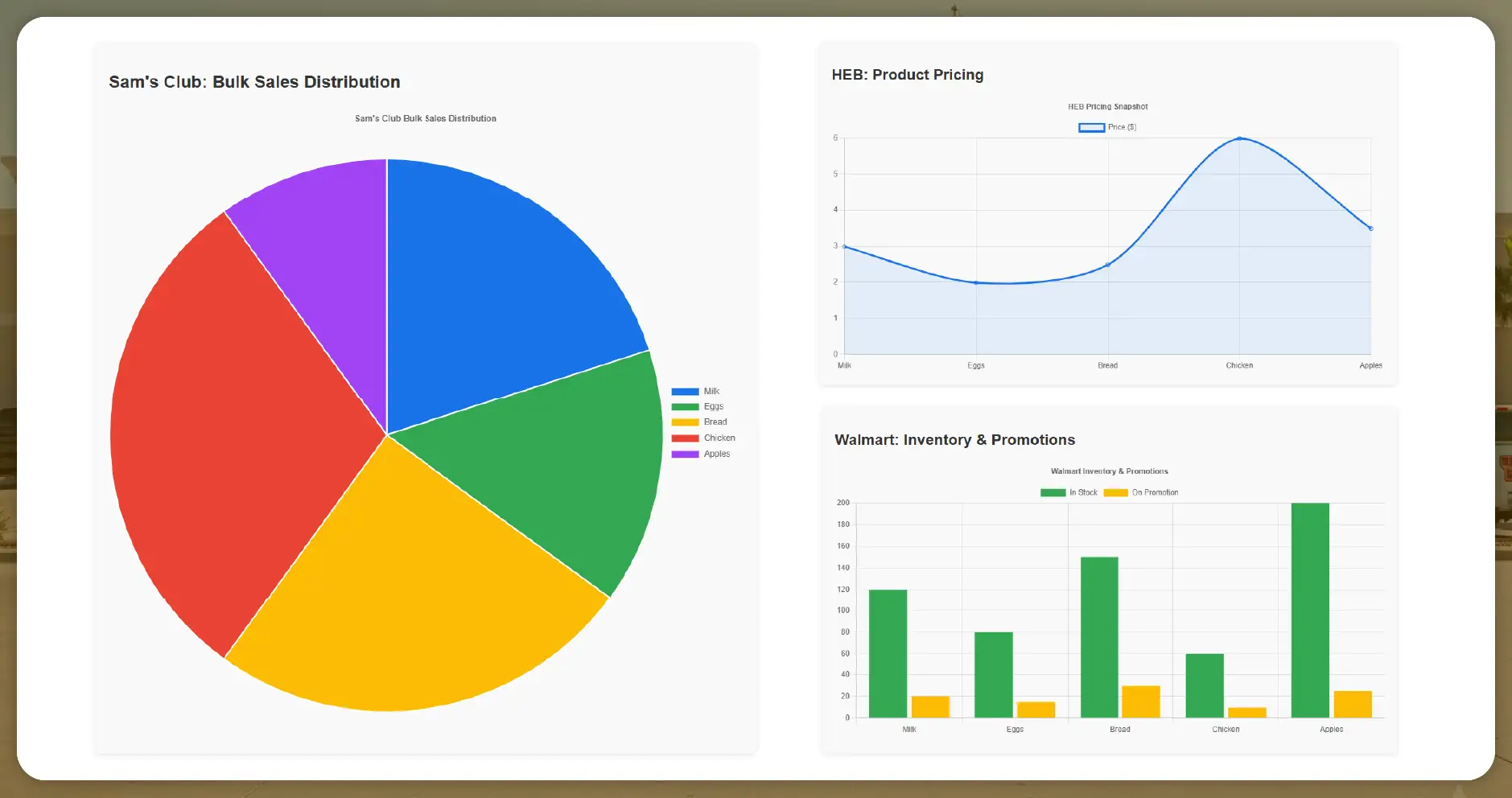Click the Chicken peak point on the price line
This screenshot has height=798, width=1512.
(x=1238, y=138)
